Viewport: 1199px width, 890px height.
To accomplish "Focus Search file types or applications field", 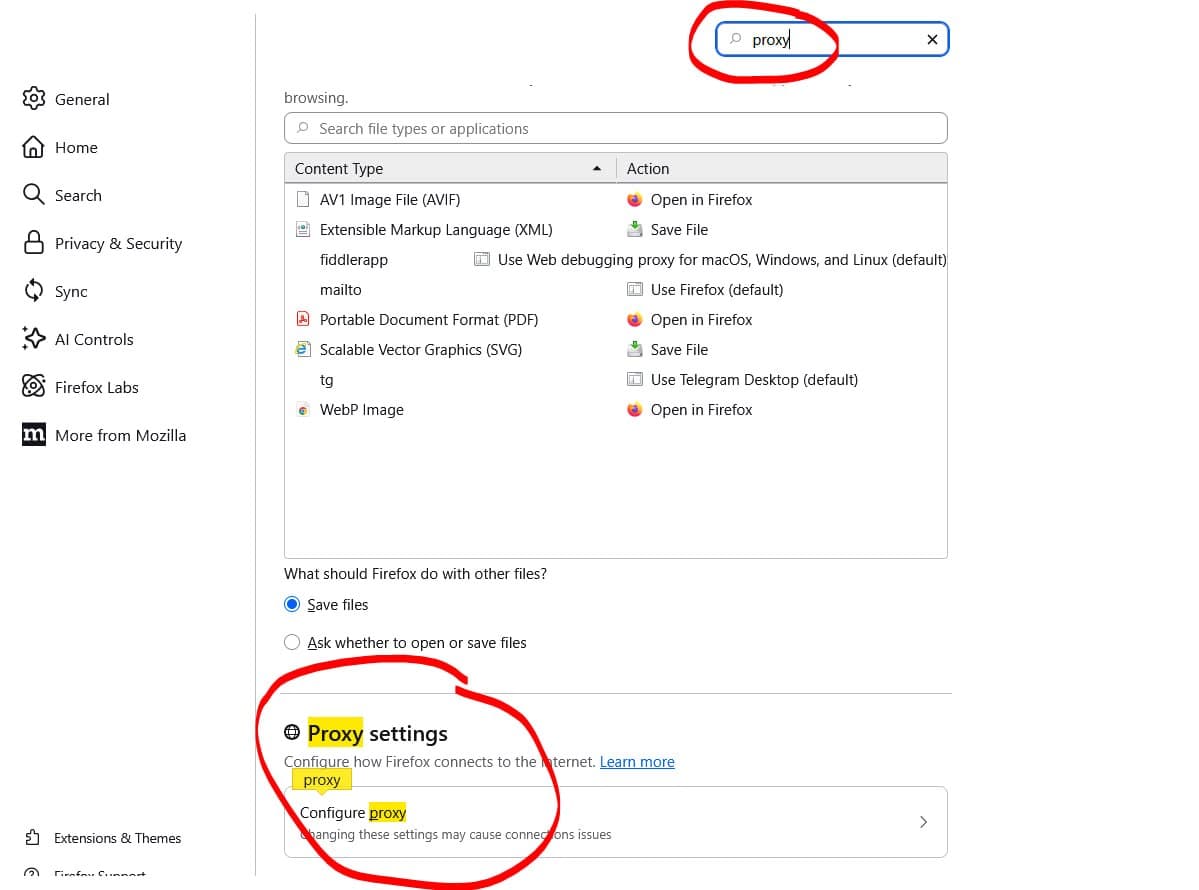I will pyautogui.click(x=616, y=128).
